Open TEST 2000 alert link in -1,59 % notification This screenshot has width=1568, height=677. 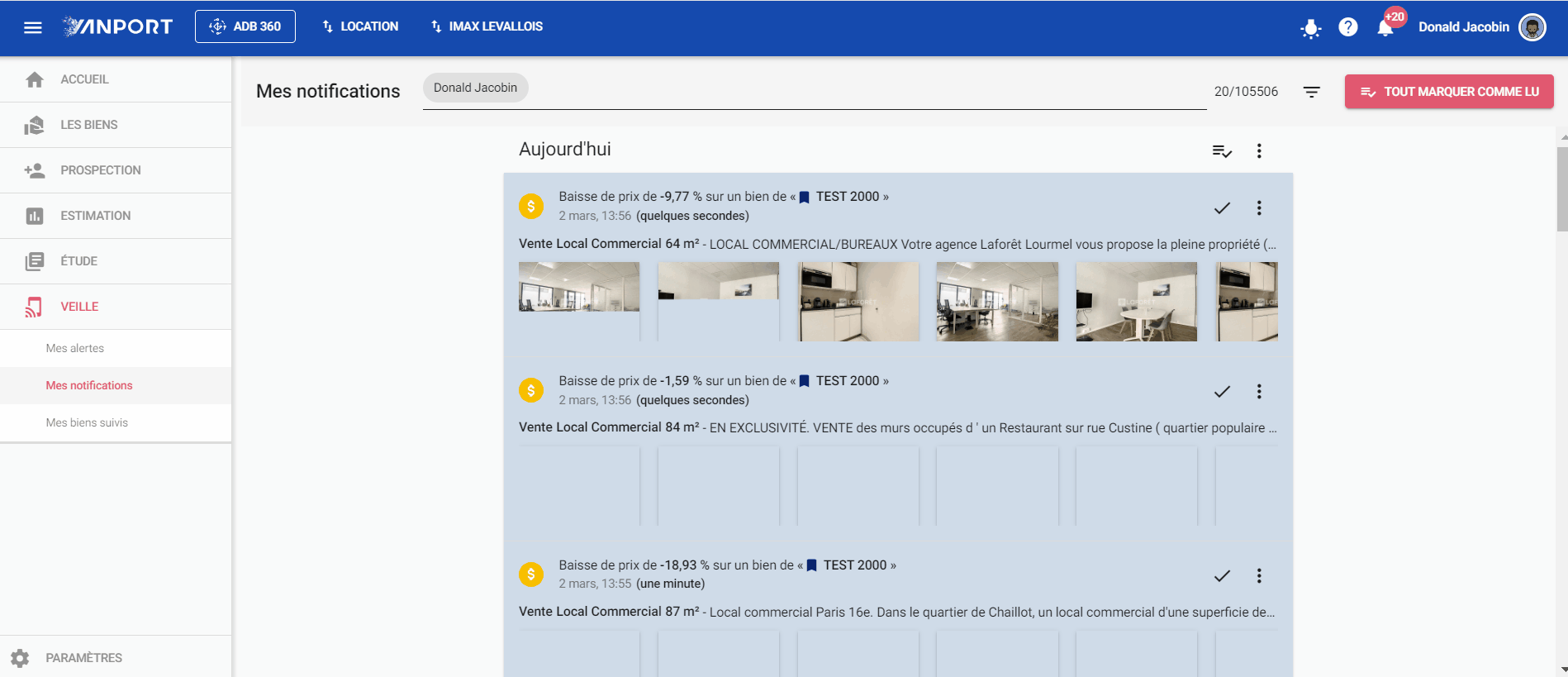[x=839, y=381]
